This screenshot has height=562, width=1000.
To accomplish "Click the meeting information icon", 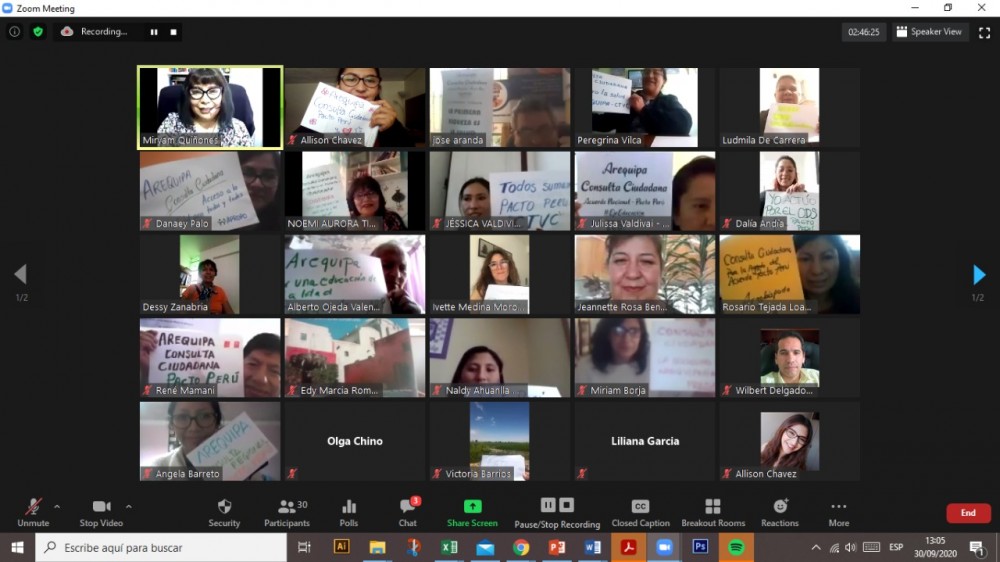I will 14,32.
